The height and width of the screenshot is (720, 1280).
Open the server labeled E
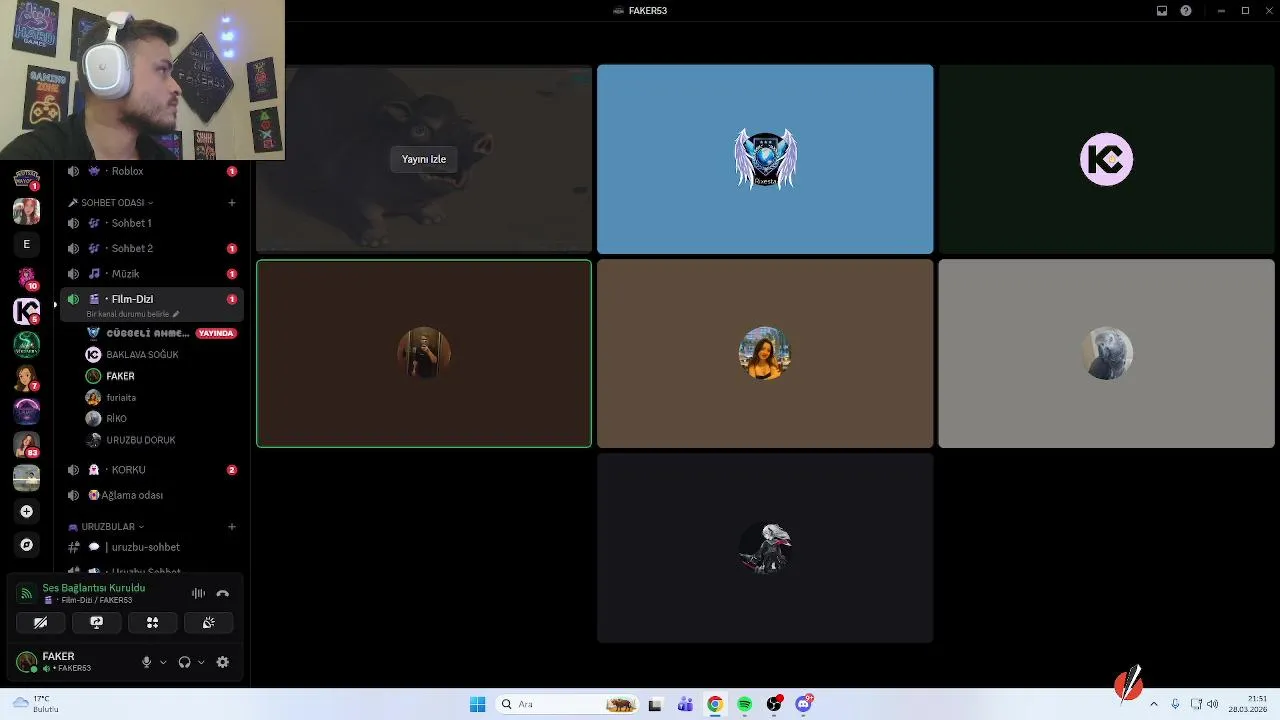[27, 244]
